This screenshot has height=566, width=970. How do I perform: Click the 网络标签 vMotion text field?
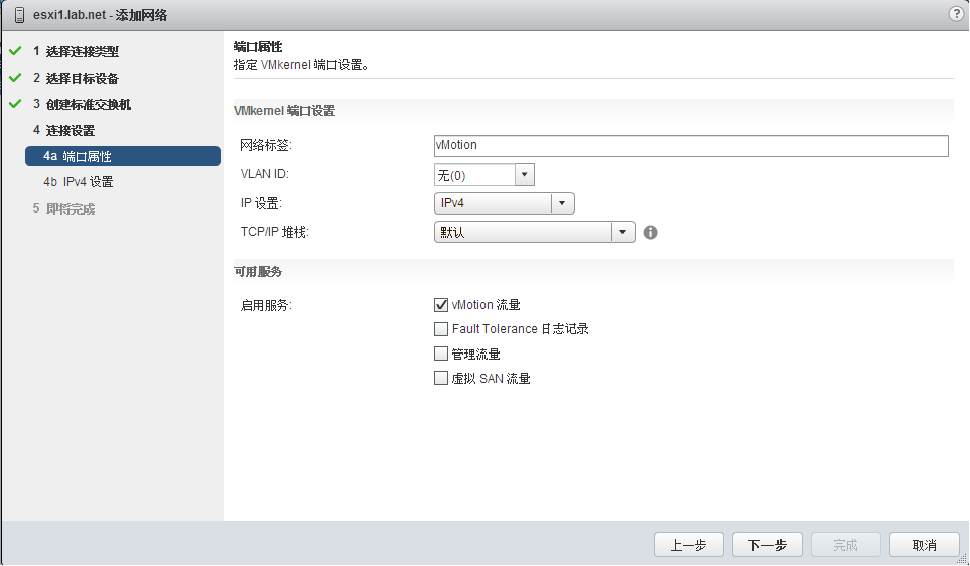691,145
